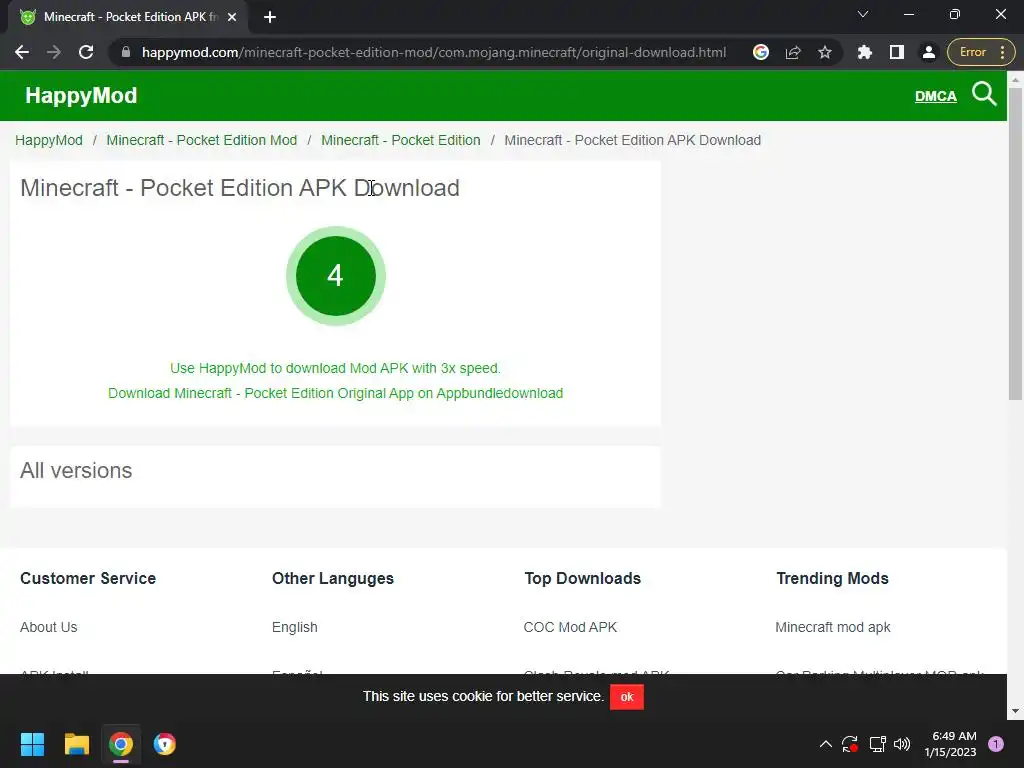The width and height of the screenshot is (1024, 768).
Task: Click the Error update button
Action: [x=972, y=52]
